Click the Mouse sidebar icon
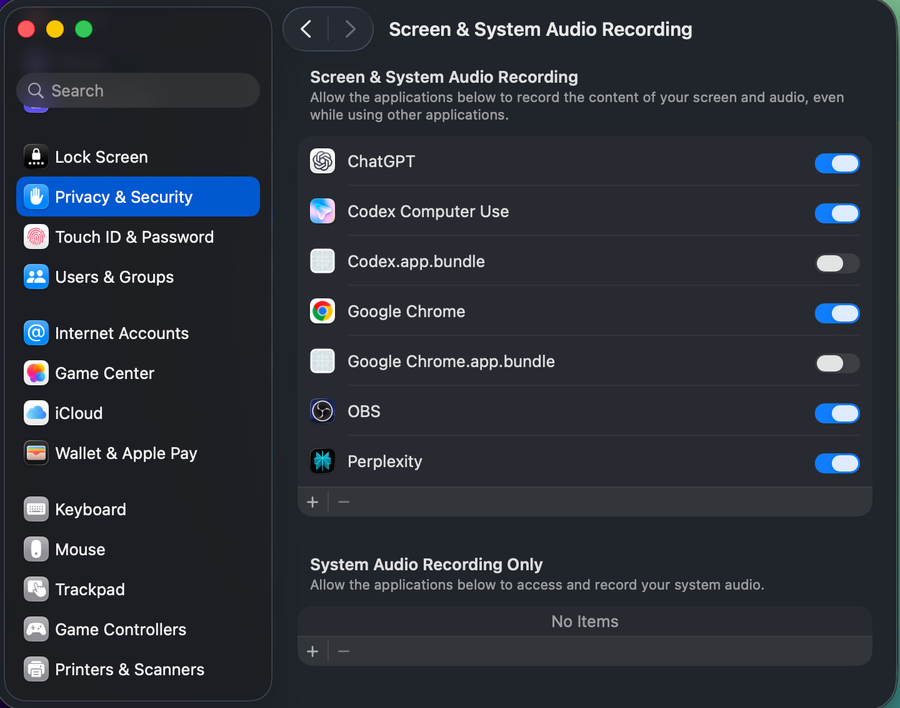 click(36, 550)
